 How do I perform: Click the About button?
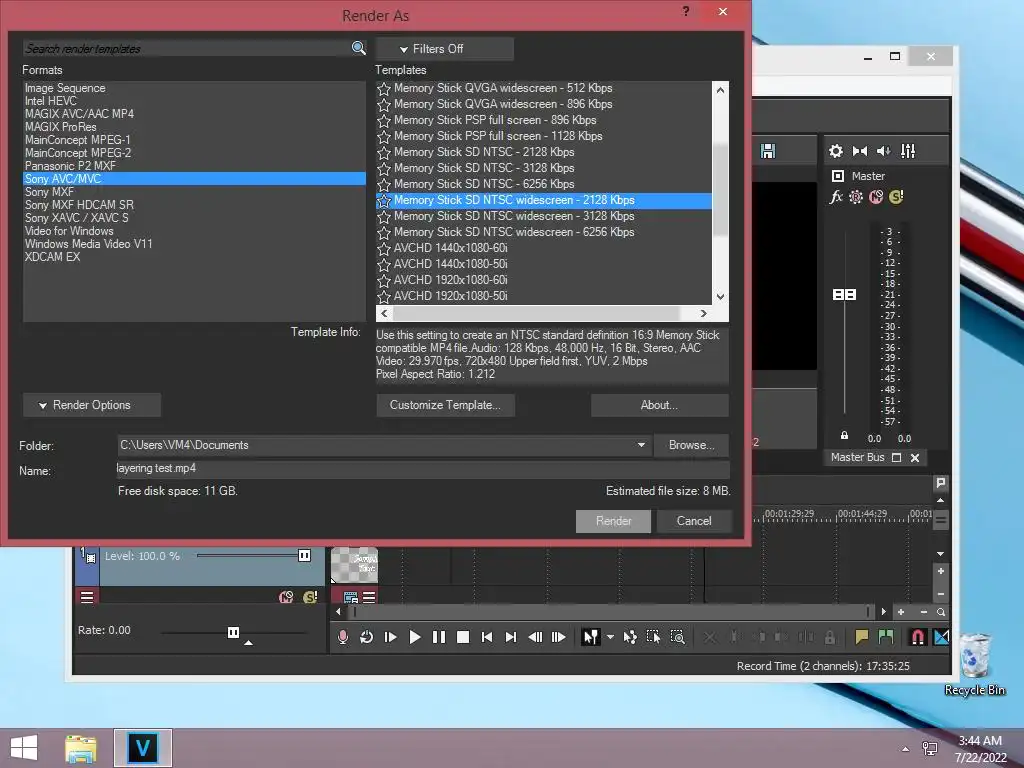coord(659,405)
